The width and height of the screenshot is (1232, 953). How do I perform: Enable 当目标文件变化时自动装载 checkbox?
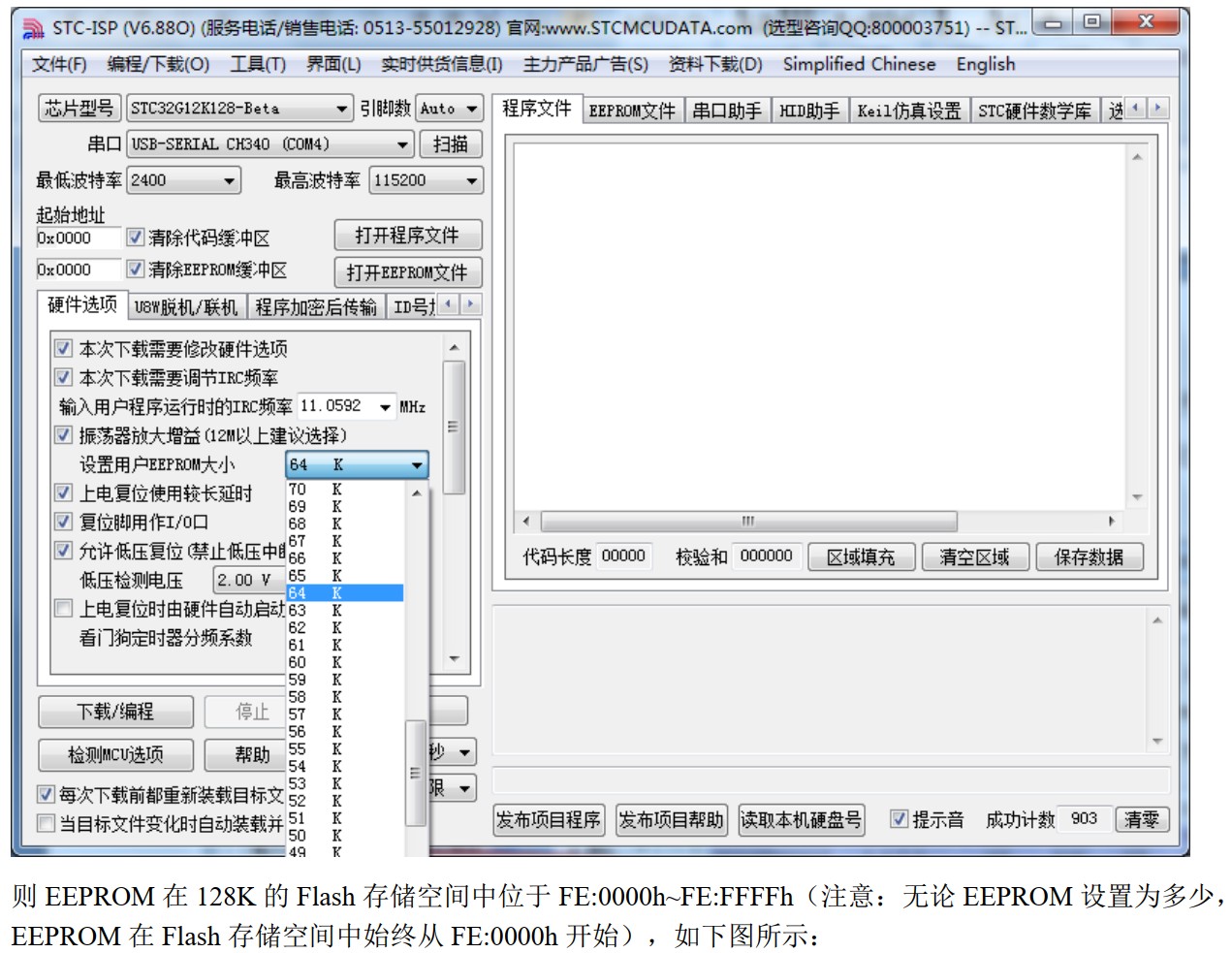click(x=46, y=823)
